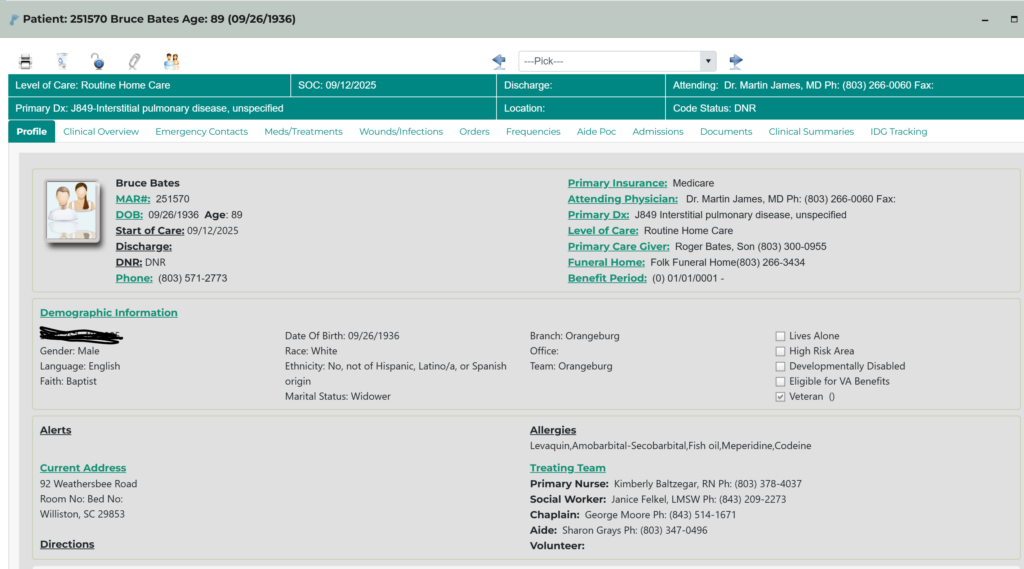Open the Aide Poc tab
Image resolution: width=1024 pixels, height=569 pixels.
point(596,131)
